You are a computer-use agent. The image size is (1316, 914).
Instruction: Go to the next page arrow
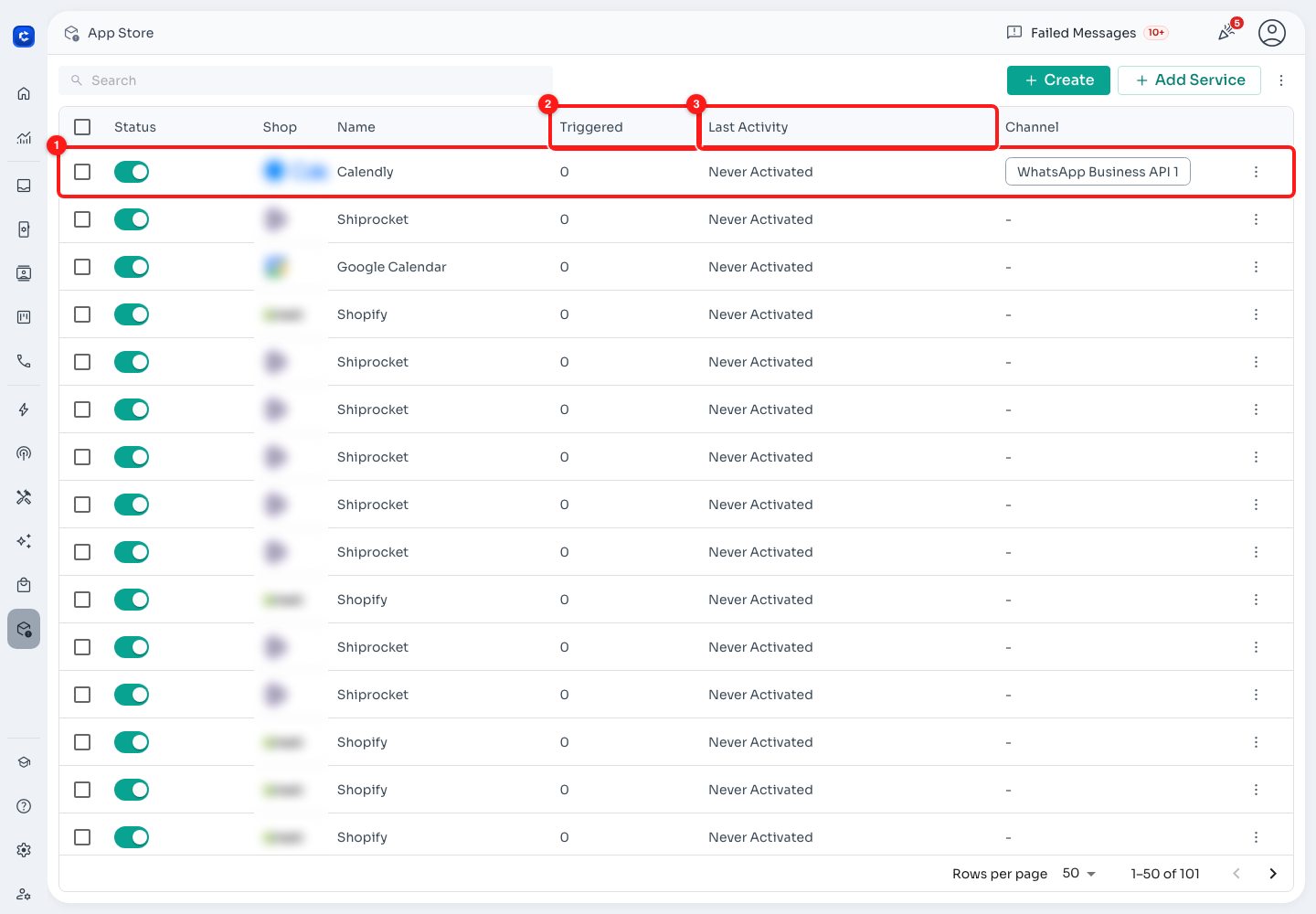[1273, 874]
